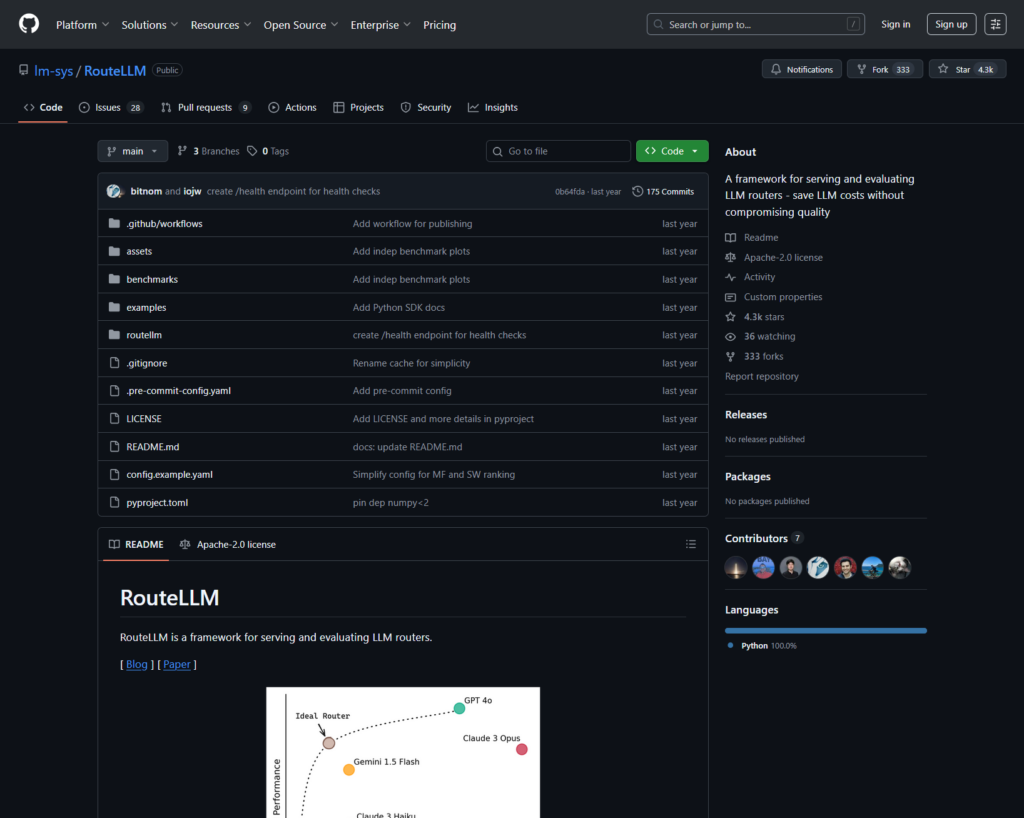Open the routellm folder
1024x818 pixels.
[x=143, y=335]
